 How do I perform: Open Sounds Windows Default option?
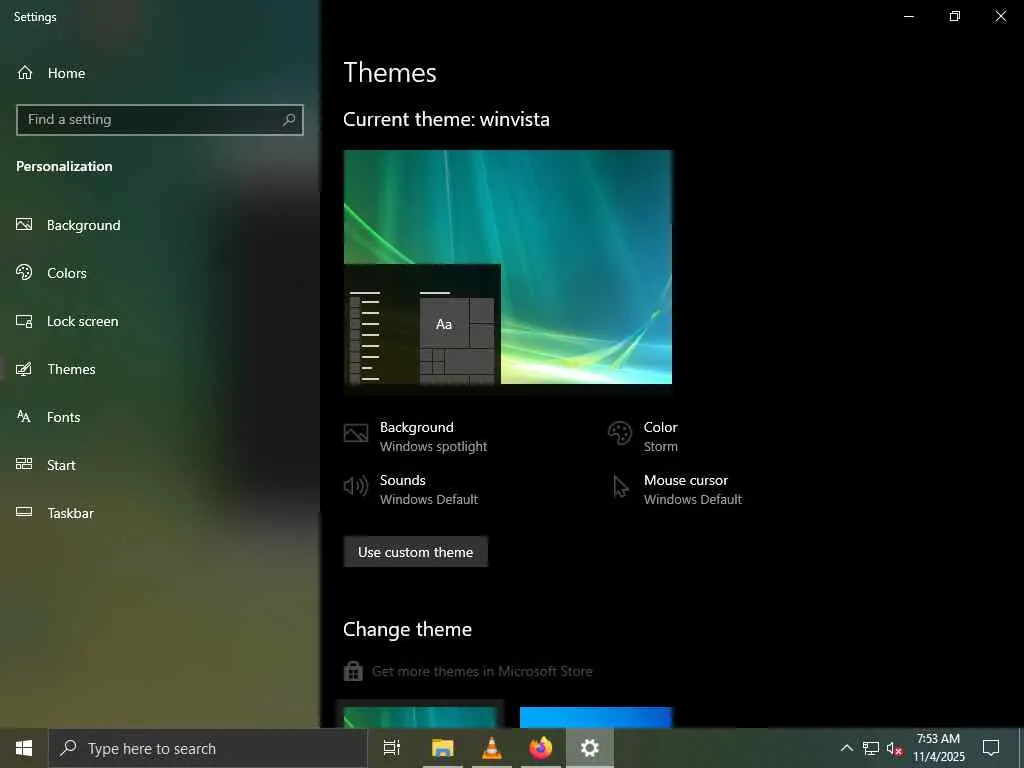point(411,489)
